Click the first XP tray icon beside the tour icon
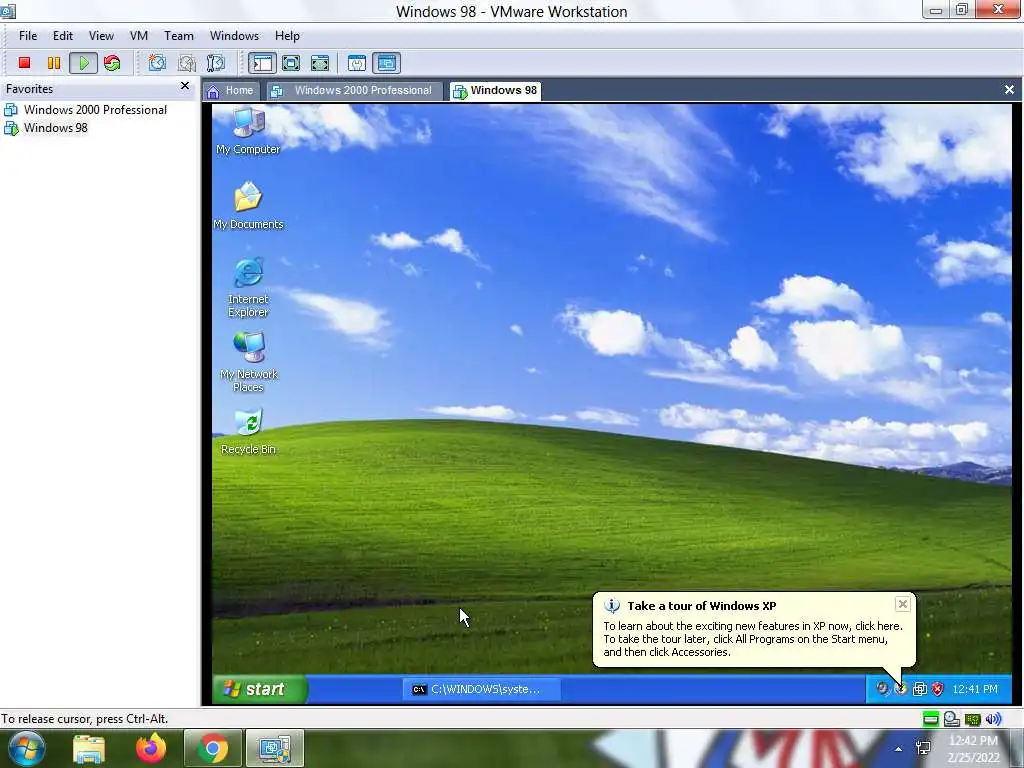 (x=883, y=689)
